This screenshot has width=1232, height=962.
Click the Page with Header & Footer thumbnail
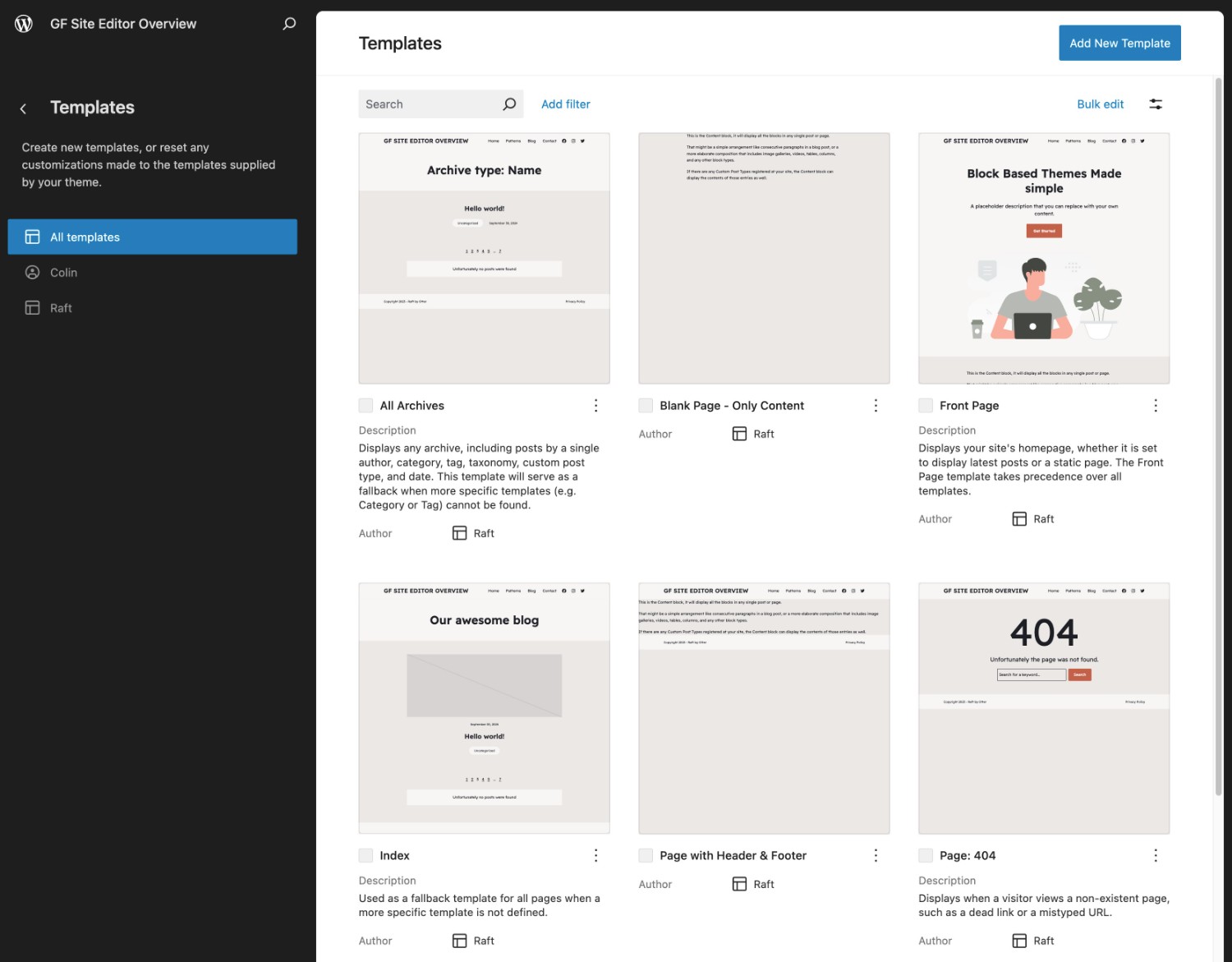764,708
